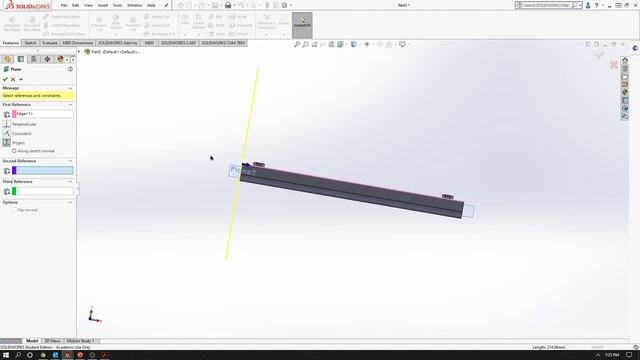The image size is (640, 360).
Task: Open the Help menu
Action: coord(151,5)
